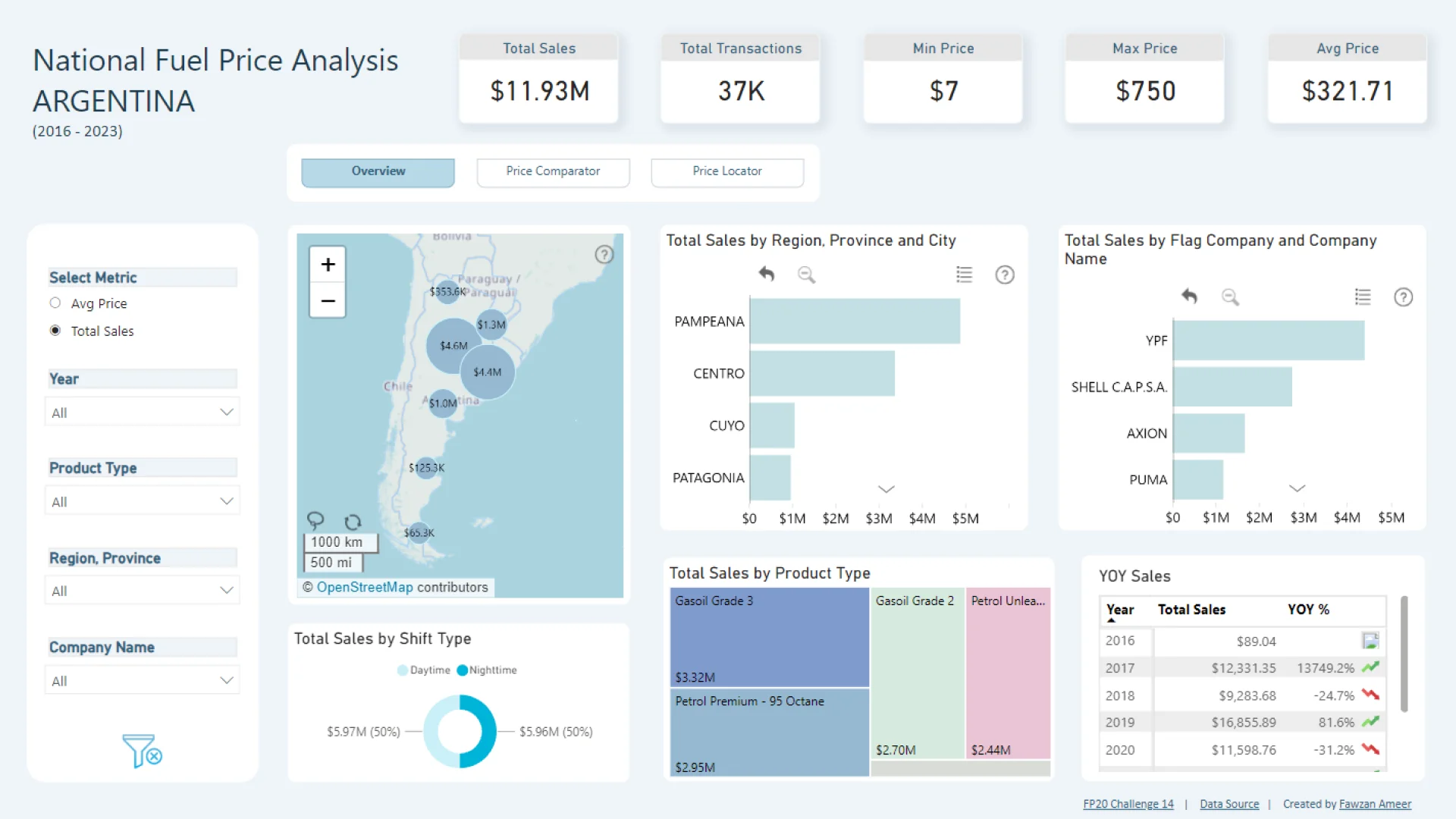Switch to the Overview tab
The width and height of the screenshot is (1456, 819).
click(x=378, y=172)
